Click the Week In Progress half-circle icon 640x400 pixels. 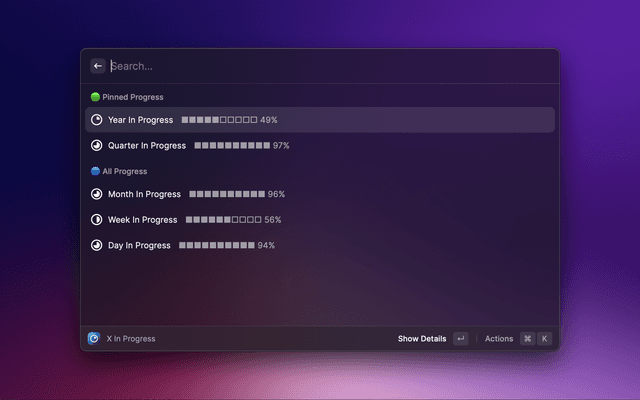tap(97, 220)
